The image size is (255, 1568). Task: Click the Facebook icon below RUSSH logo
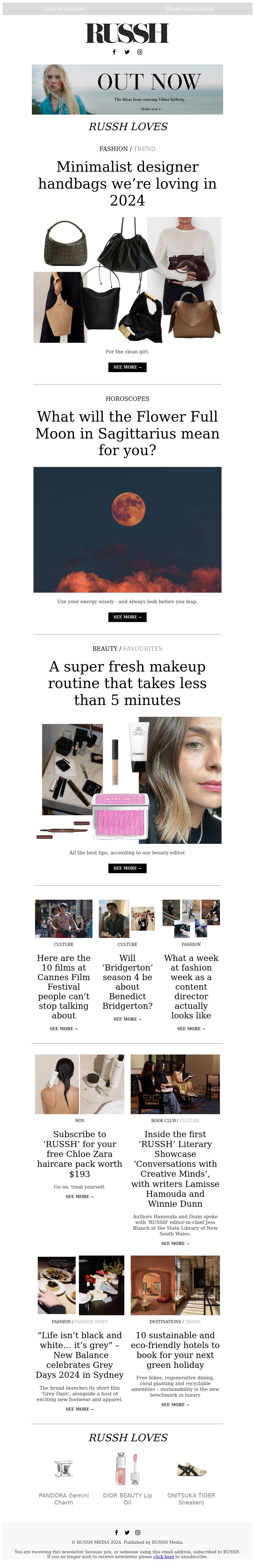click(114, 52)
